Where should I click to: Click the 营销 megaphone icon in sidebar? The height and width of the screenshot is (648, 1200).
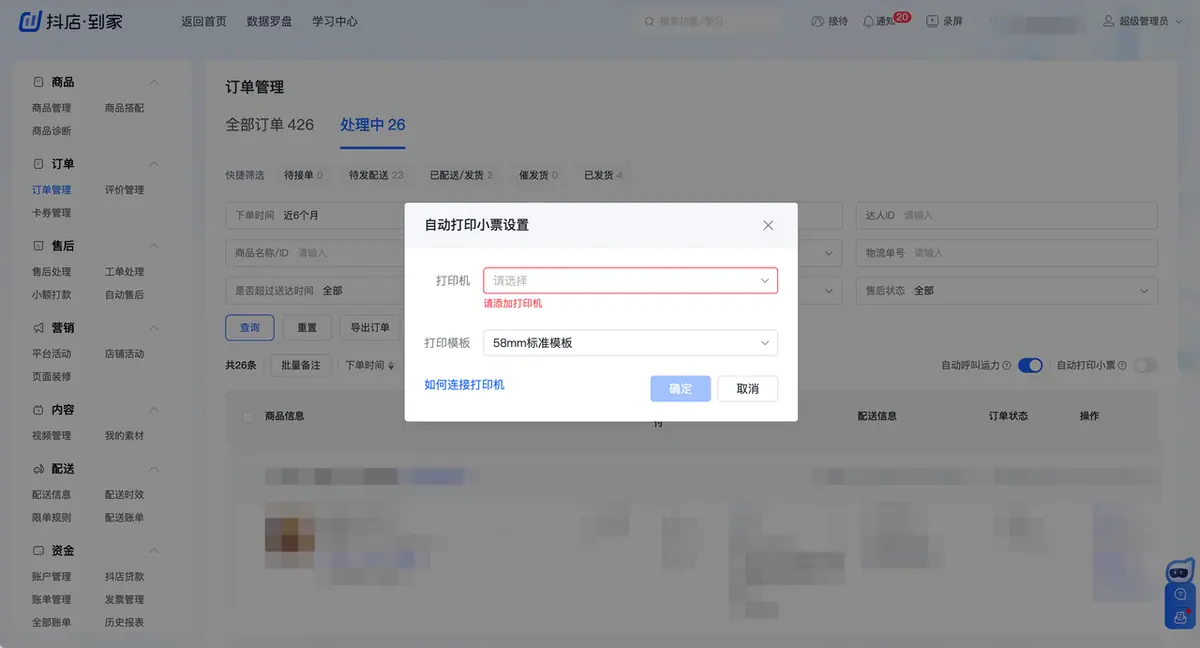38,328
